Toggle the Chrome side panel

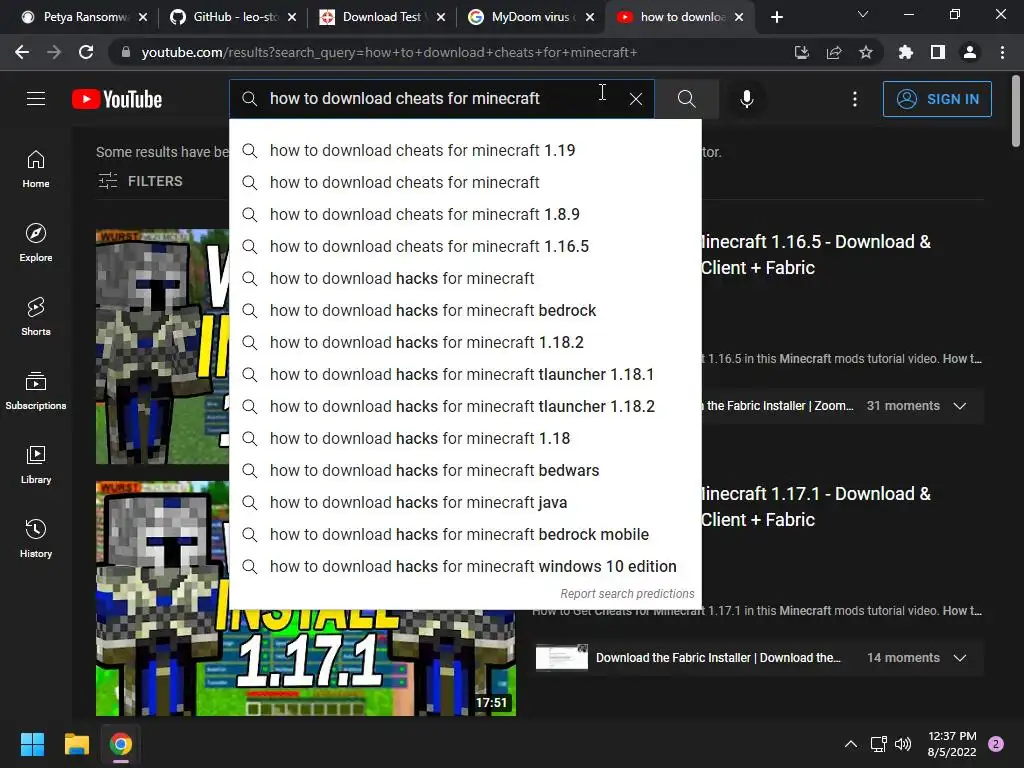tap(938, 52)
